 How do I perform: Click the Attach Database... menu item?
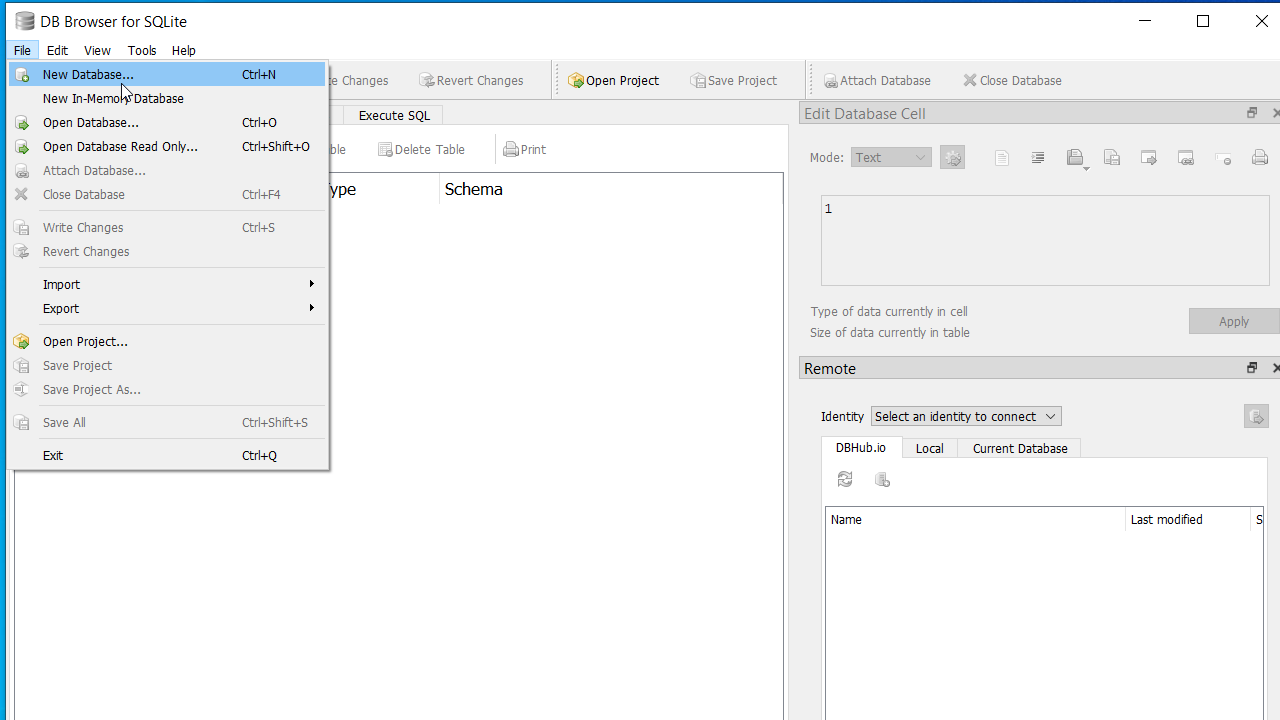[x=167, y=170]
